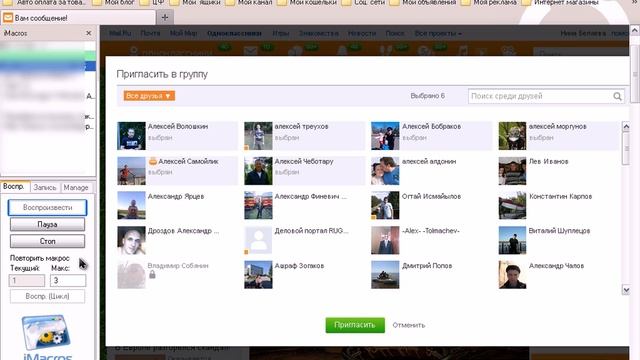Viewport: 640px width, 360px height.
Task: Click the Текущий loop value field
Action: [x=27, y=280]
